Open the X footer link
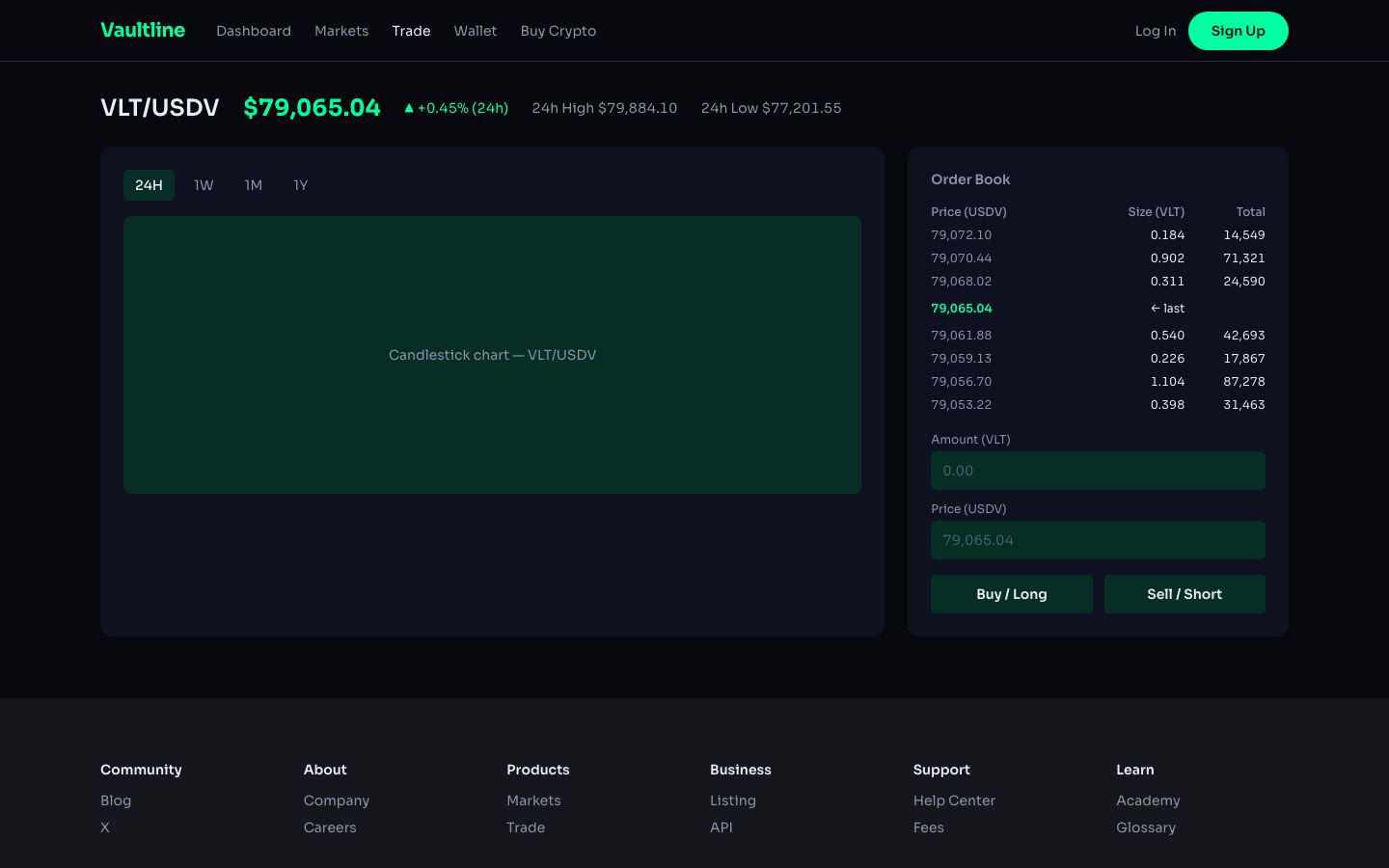The image size is (1389, 868). click(x=105, y=827)
